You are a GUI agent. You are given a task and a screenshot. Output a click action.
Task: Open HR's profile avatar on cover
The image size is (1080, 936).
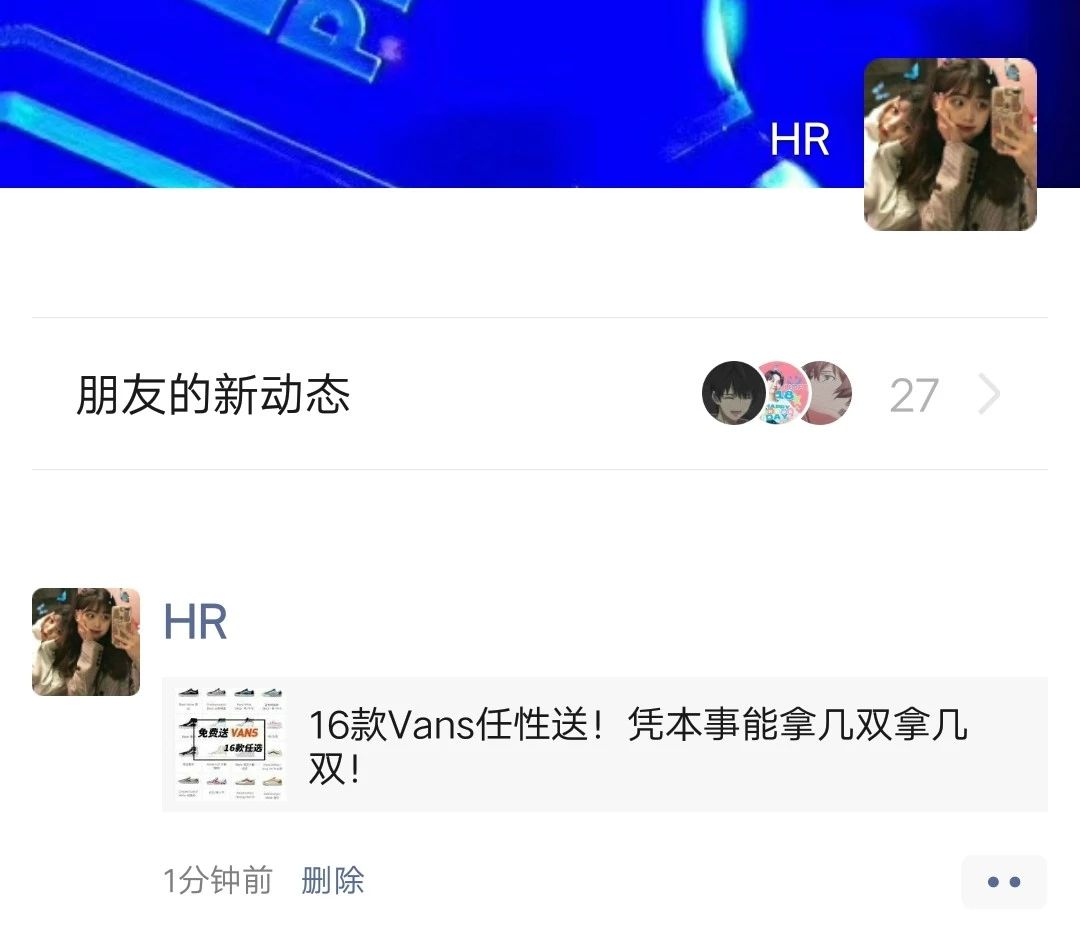coord(950,144)
